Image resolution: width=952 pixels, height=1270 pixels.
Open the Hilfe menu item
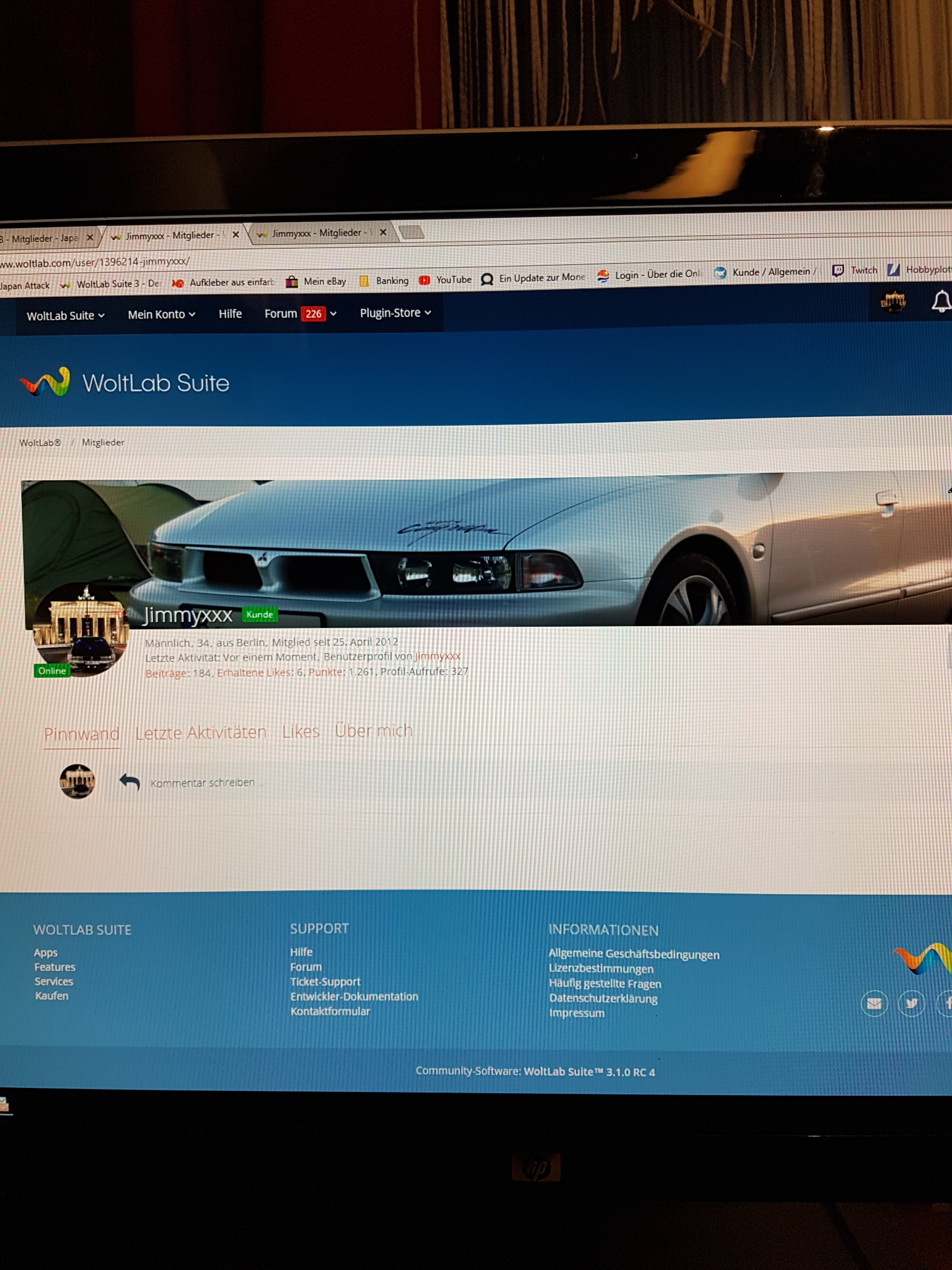coord(230,314)
